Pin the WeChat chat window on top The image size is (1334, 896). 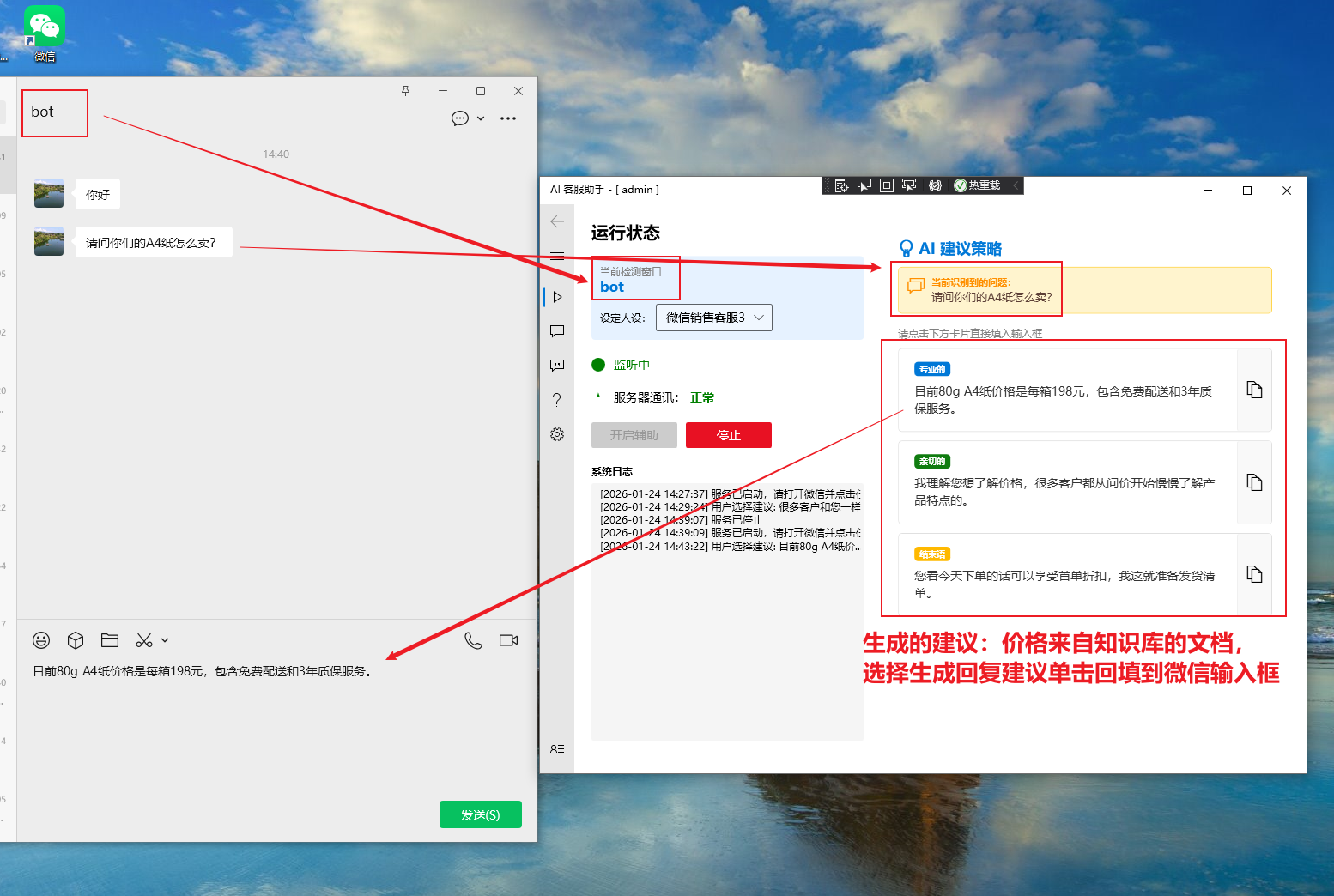406,91
